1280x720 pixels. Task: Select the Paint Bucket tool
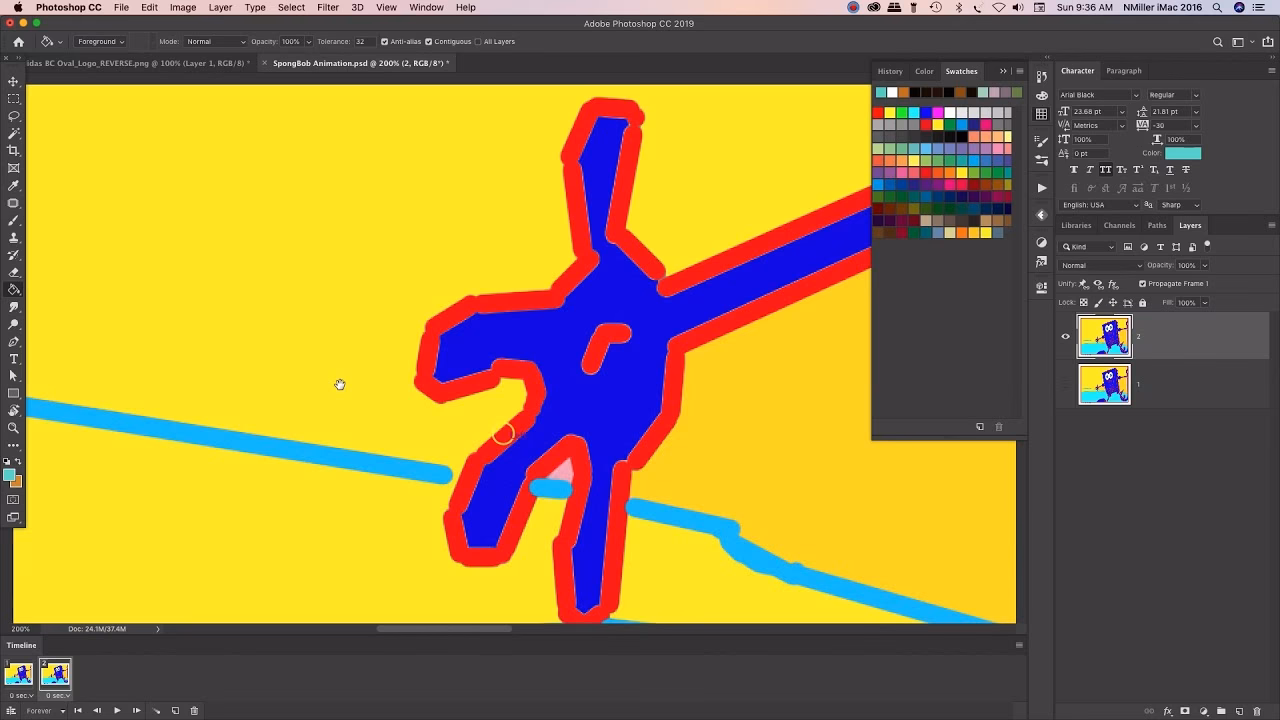pos(12,289)
